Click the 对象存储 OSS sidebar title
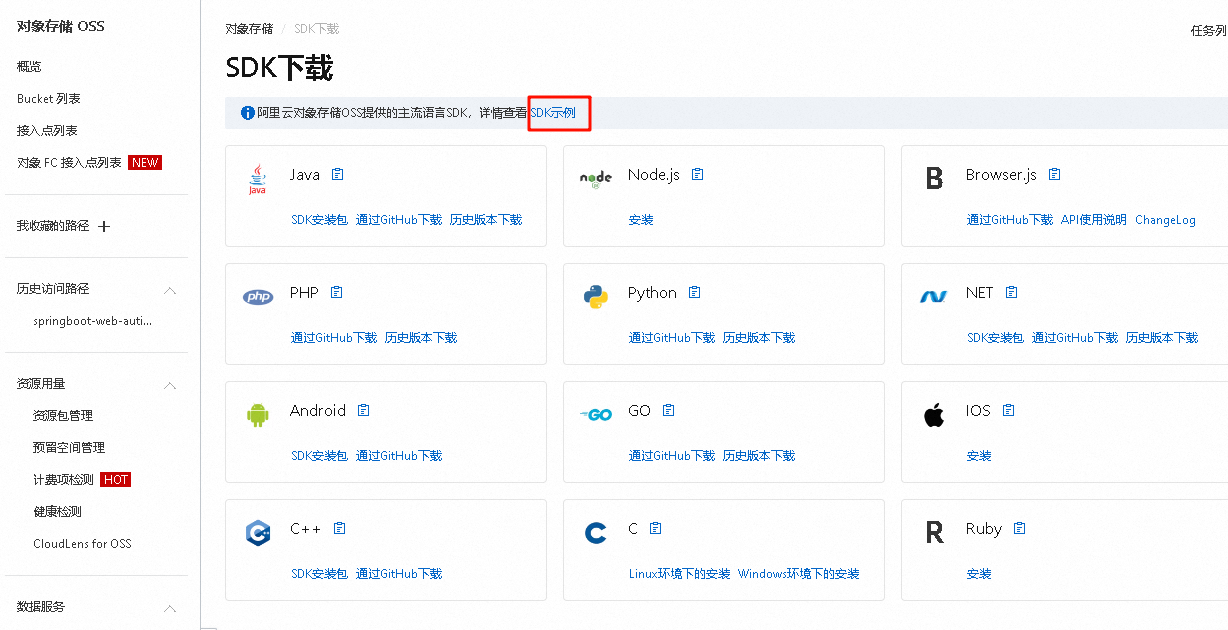 click(x=61, y=26)
